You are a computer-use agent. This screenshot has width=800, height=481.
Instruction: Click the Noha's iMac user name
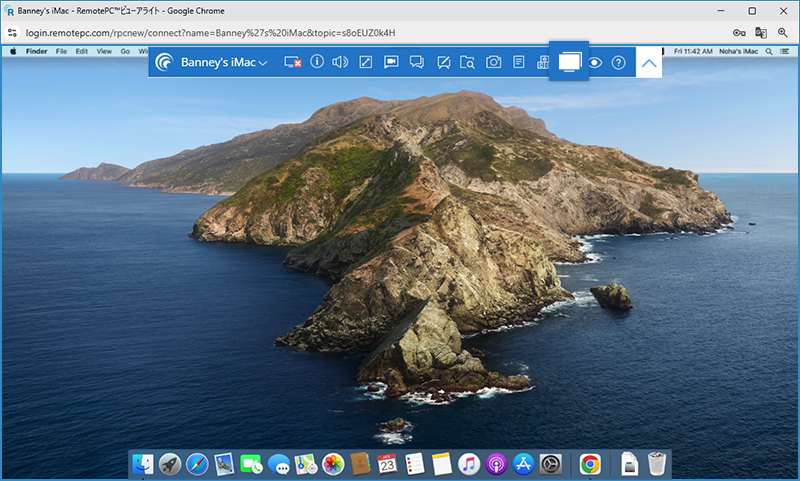[738, 51]
